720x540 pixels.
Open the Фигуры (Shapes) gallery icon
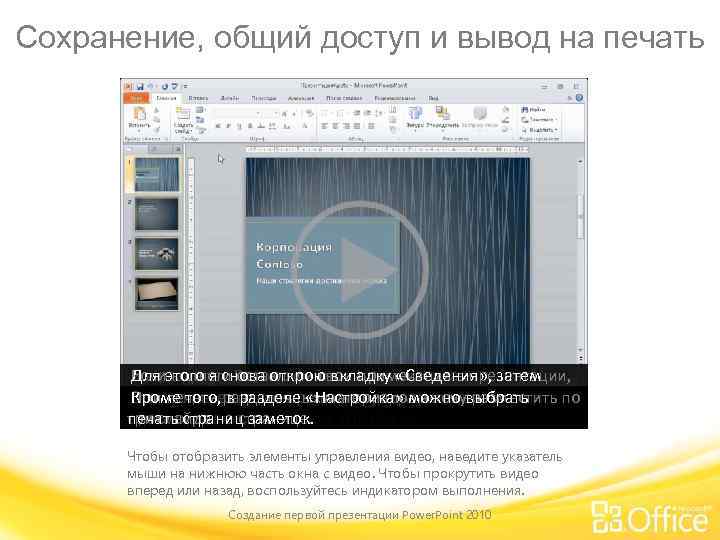[x=415, y=114]
